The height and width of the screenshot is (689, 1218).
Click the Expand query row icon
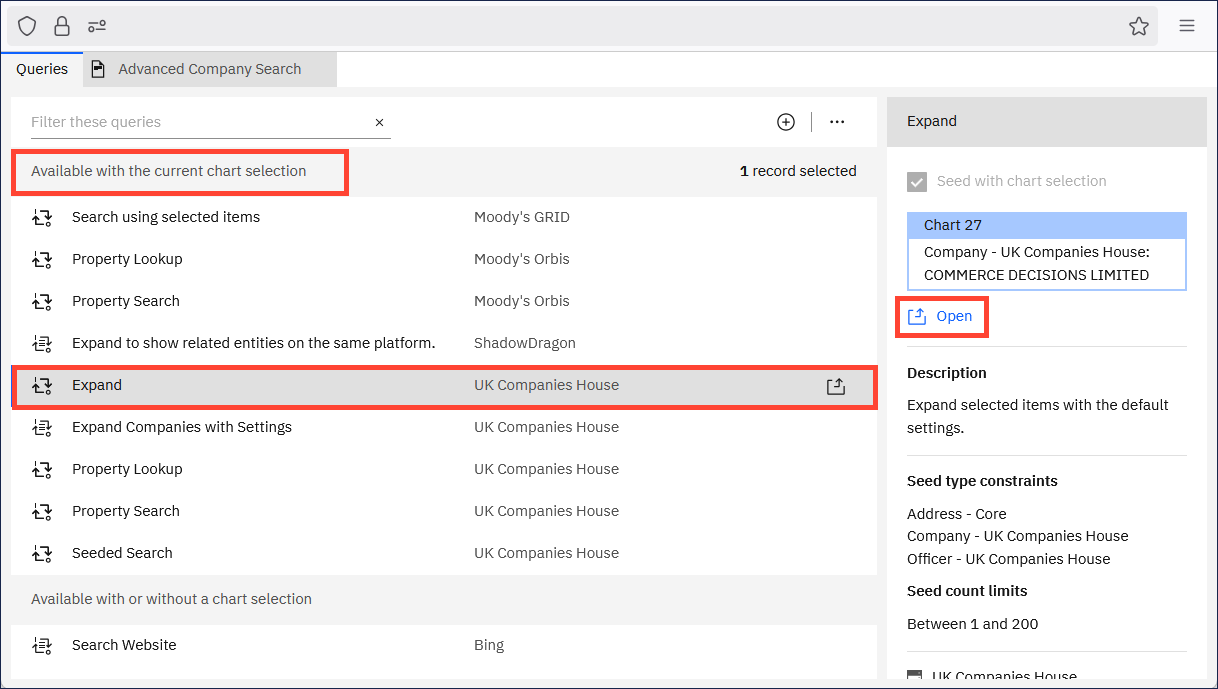[x=42, y=385]
